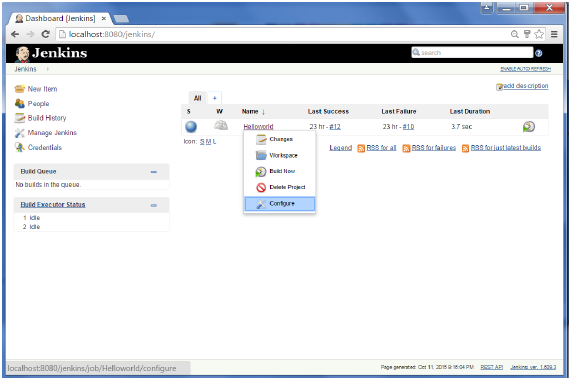Click Changes notepad icon in context menu
This screenshot has width=569, height=378.
261,139
